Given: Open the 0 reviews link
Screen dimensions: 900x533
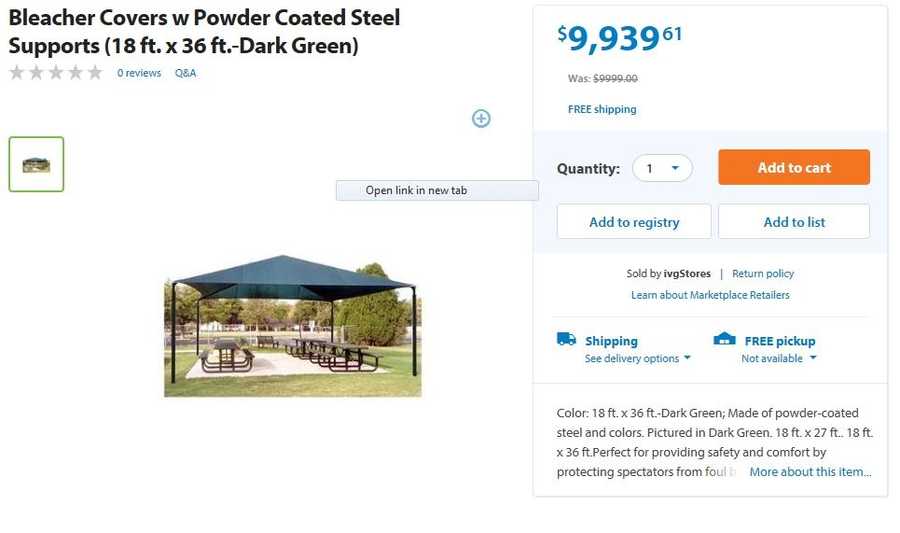Looking at the screenshot, I should [139, 73].
